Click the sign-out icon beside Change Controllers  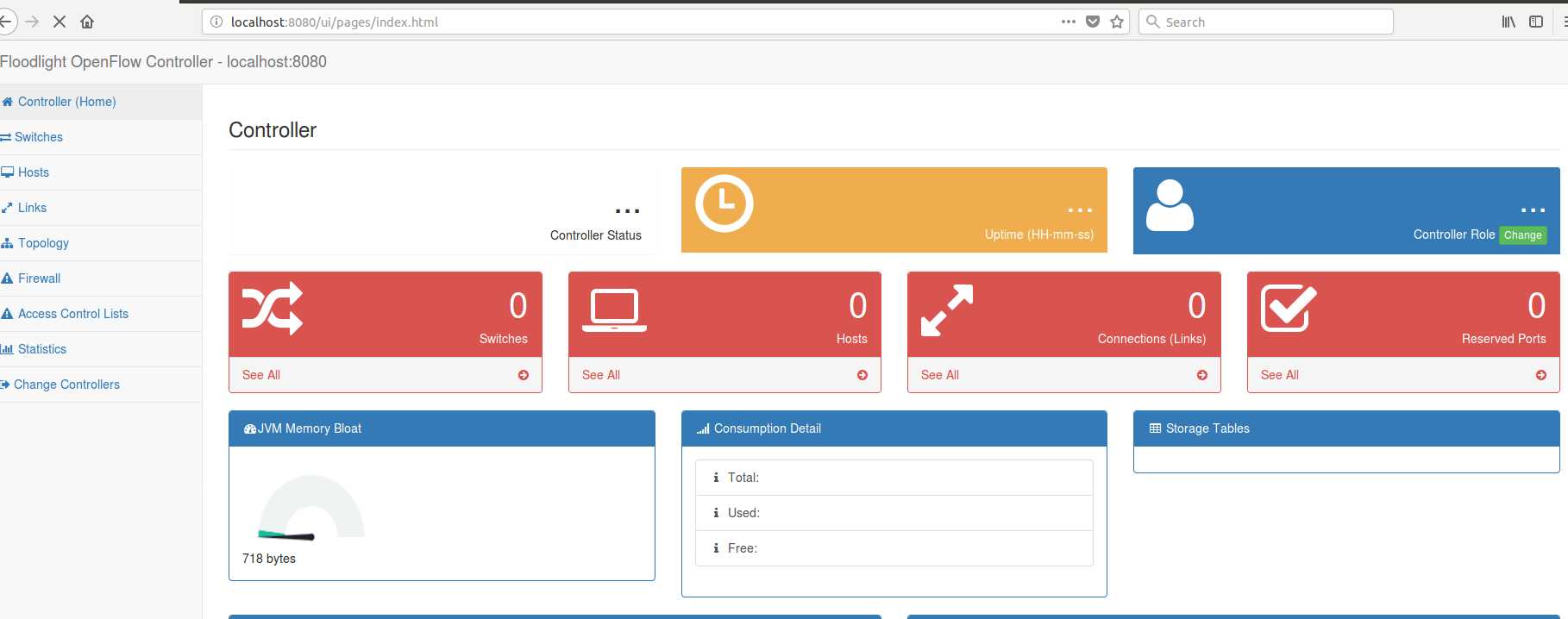[5, 385]
